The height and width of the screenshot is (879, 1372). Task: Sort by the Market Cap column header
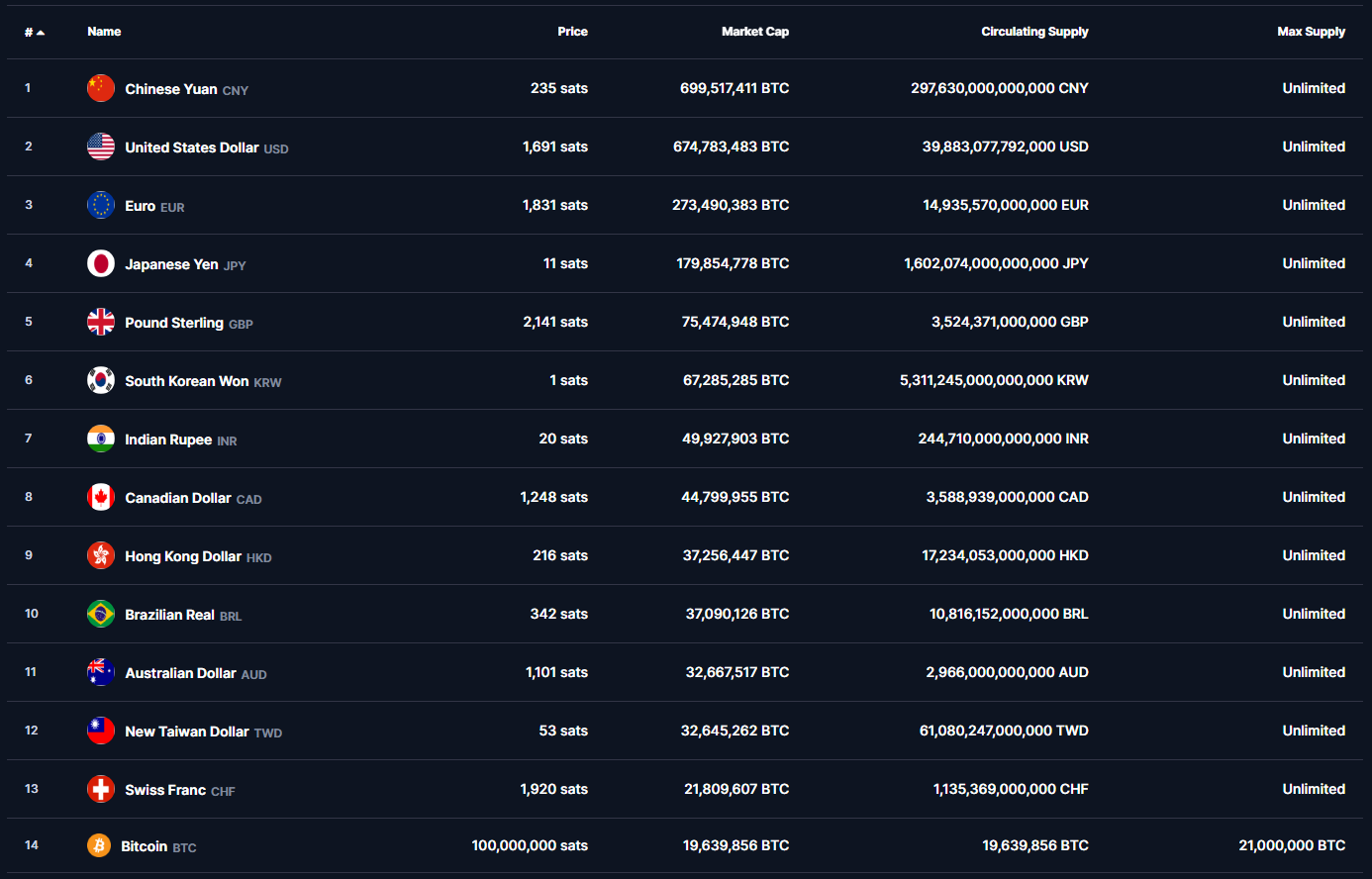click(x=754, y=32)
